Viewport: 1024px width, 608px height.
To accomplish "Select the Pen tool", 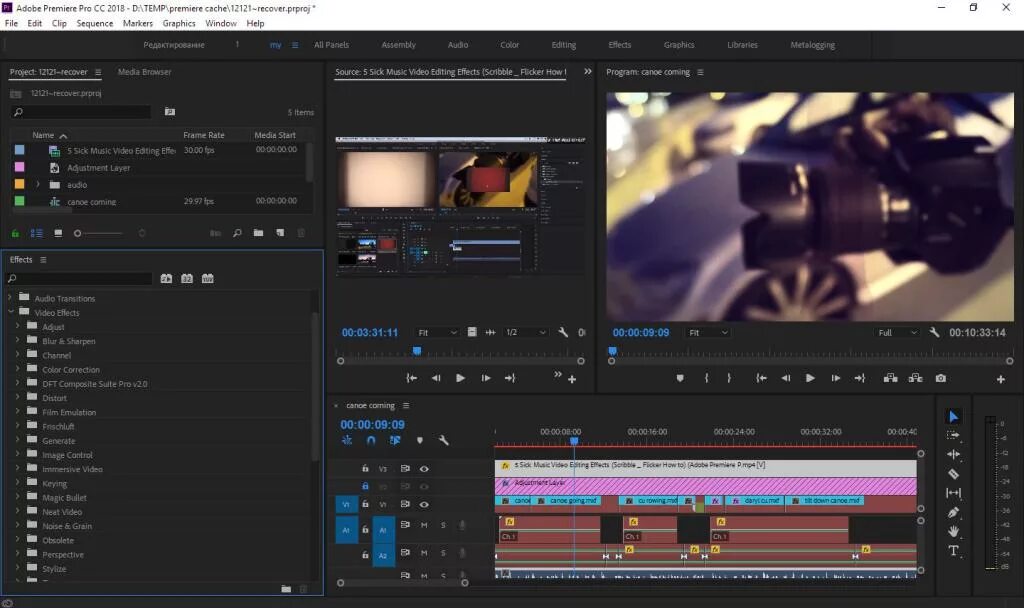I will (x=953, y=513).
